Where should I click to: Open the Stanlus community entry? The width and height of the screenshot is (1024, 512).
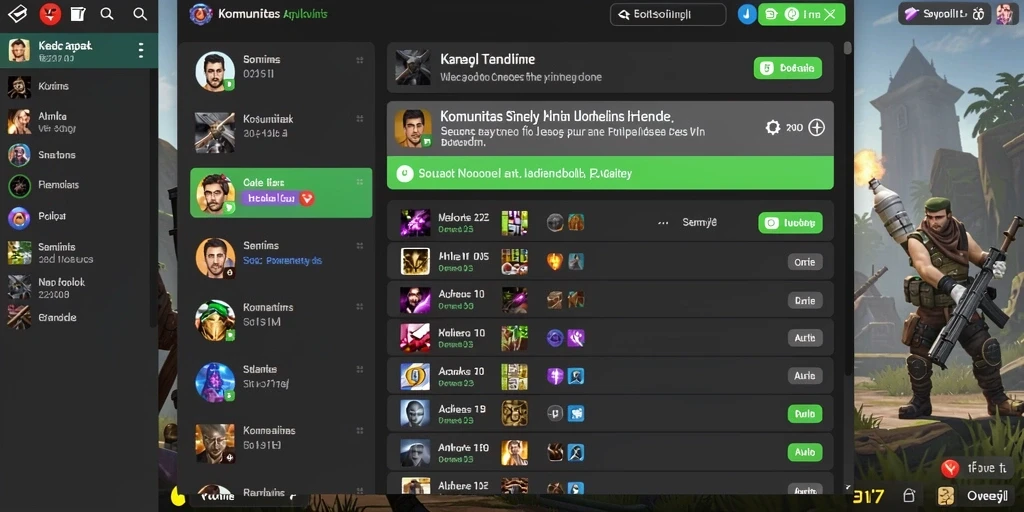click(281, 381)
